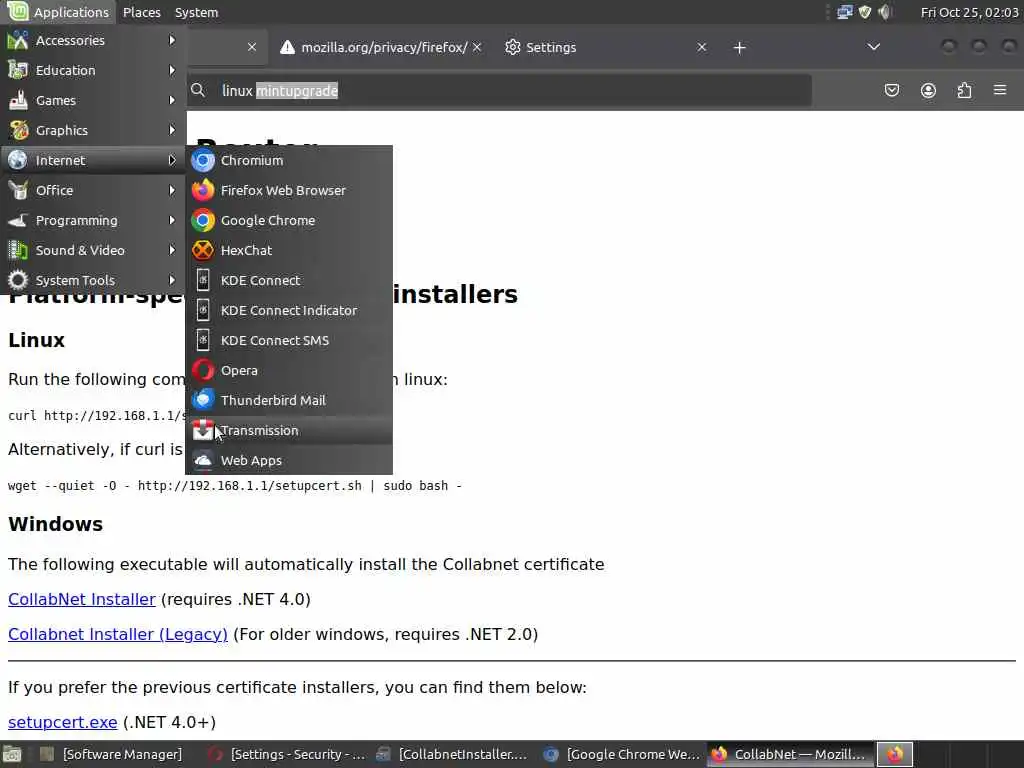Open Collabnet Installer (Legacy) link
Viewport: 1024px width, 768px height.
pos(118,634)
